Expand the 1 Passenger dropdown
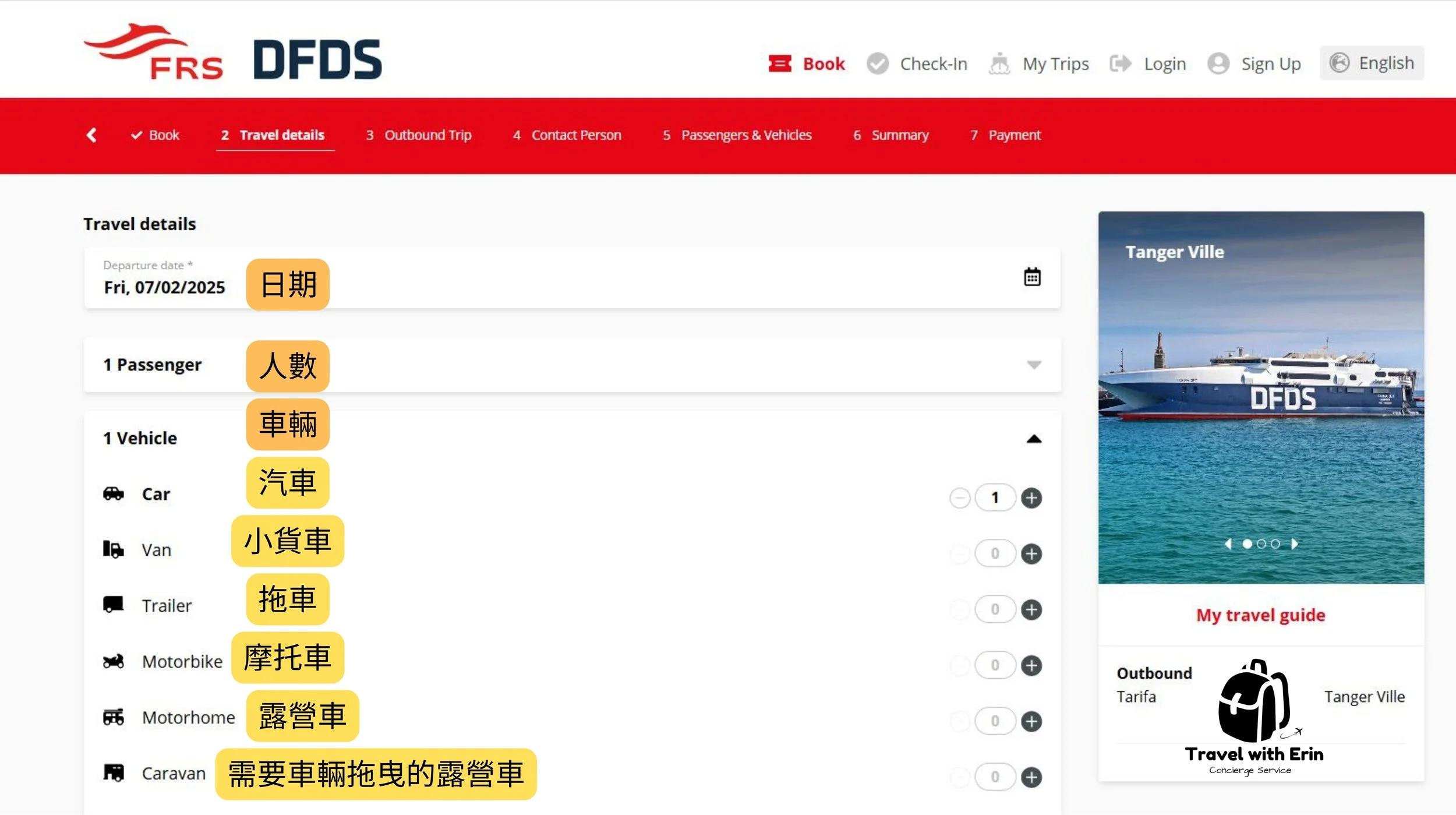 click(x=1033, y=365)
